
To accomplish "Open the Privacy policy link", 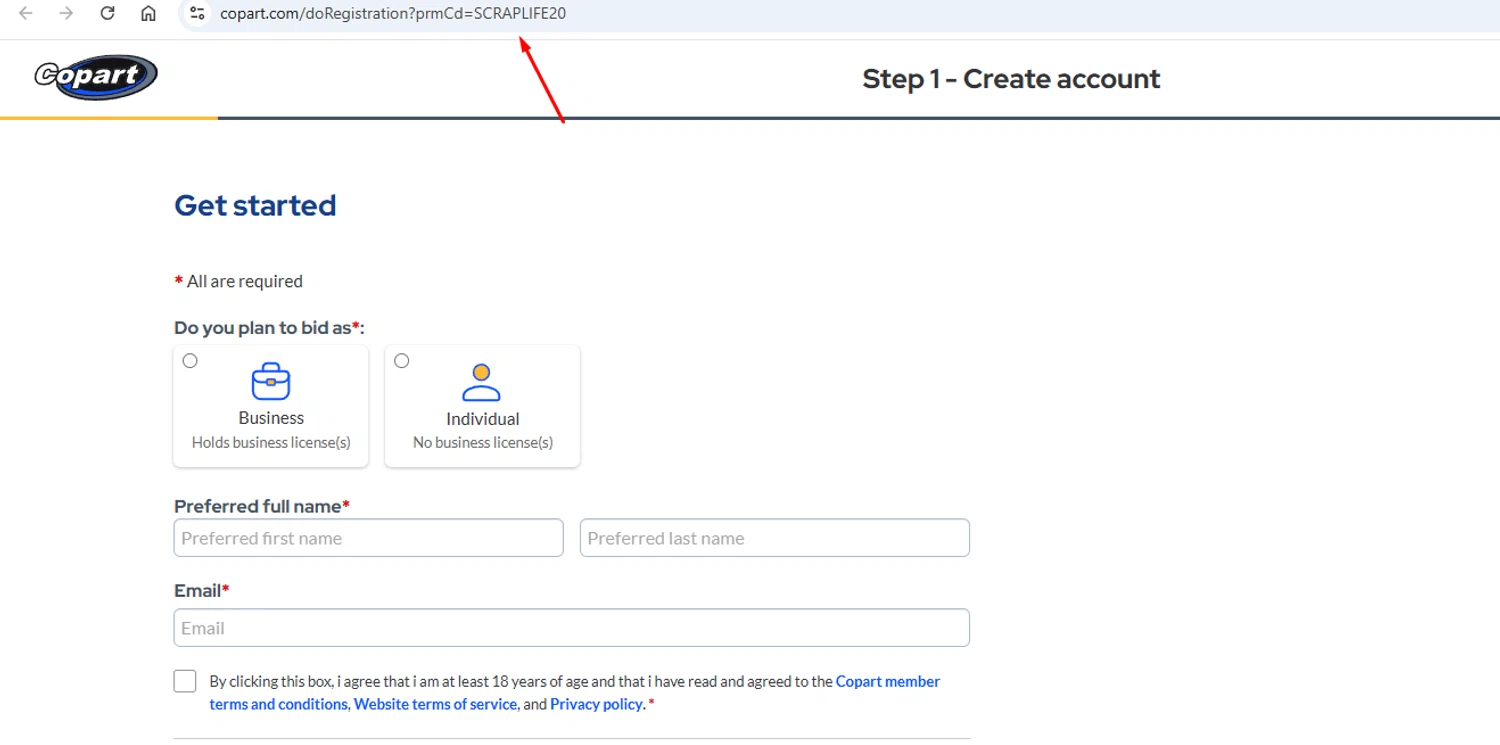I will click(x=596, y=704).
